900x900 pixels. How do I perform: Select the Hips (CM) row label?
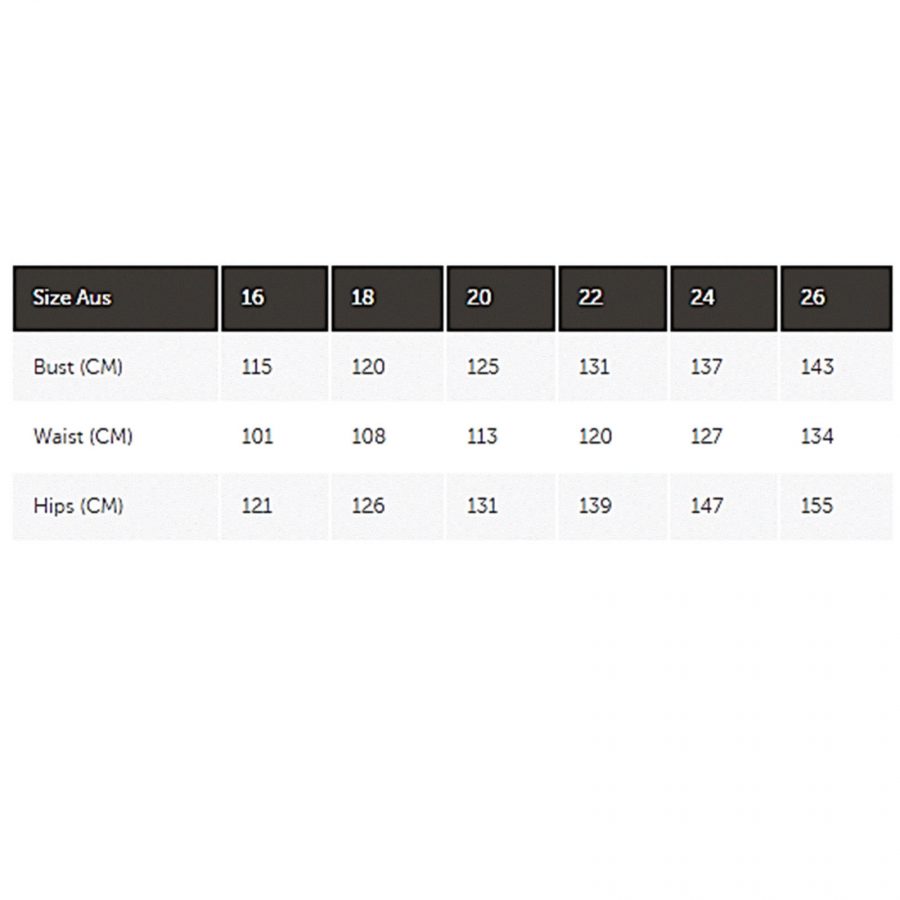pos(78,506)
